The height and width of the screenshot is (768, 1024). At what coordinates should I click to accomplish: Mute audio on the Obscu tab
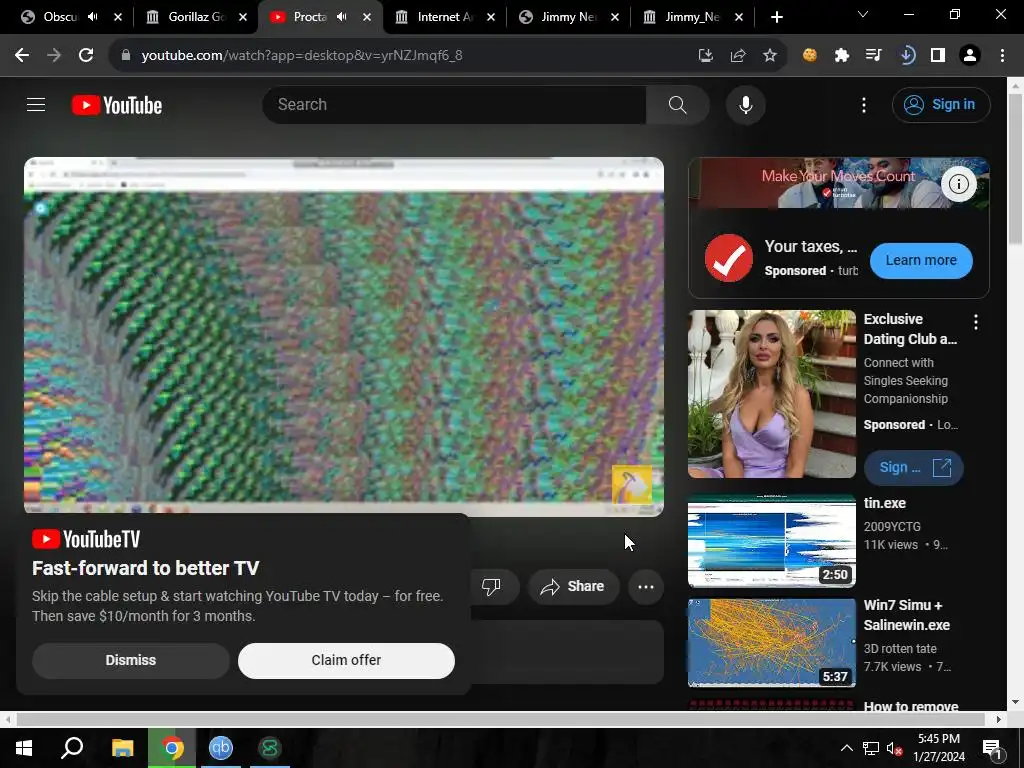pos(93,17)
